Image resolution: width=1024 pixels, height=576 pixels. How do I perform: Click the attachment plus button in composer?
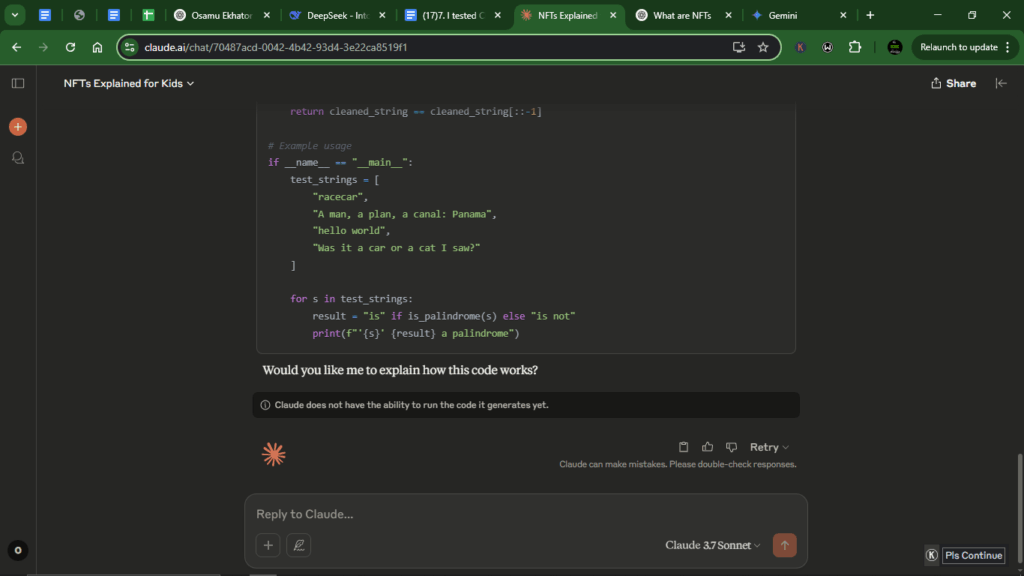[x=268, y=545]
